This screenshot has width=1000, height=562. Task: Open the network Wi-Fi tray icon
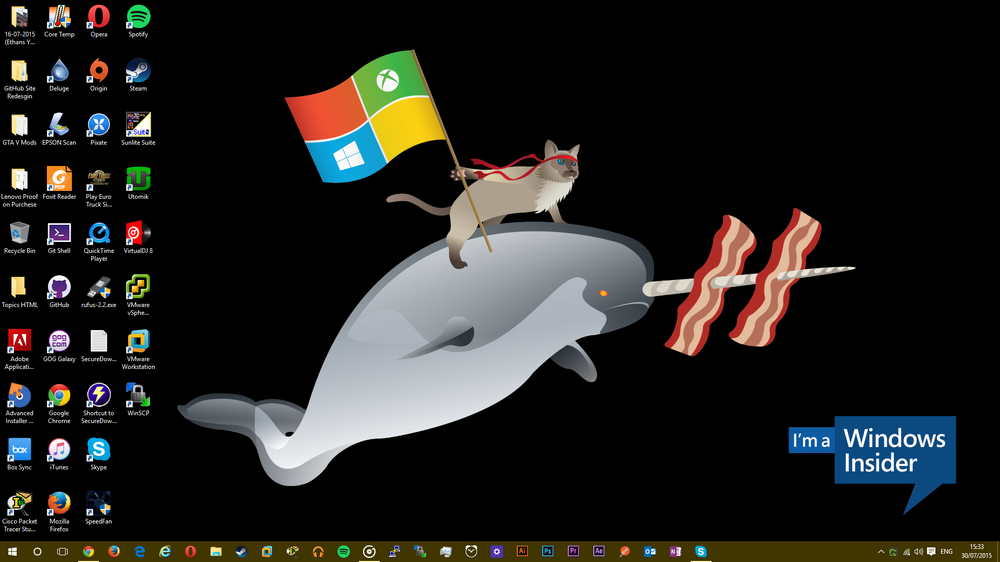click(x=906, y=552)
